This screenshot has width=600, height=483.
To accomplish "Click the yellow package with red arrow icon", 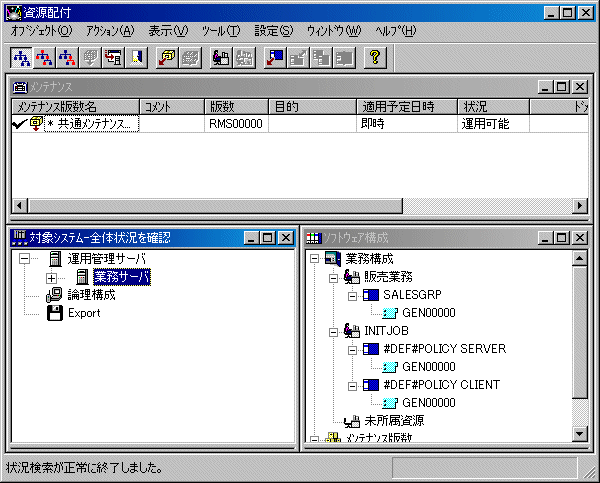I will [x=167, y=58].
